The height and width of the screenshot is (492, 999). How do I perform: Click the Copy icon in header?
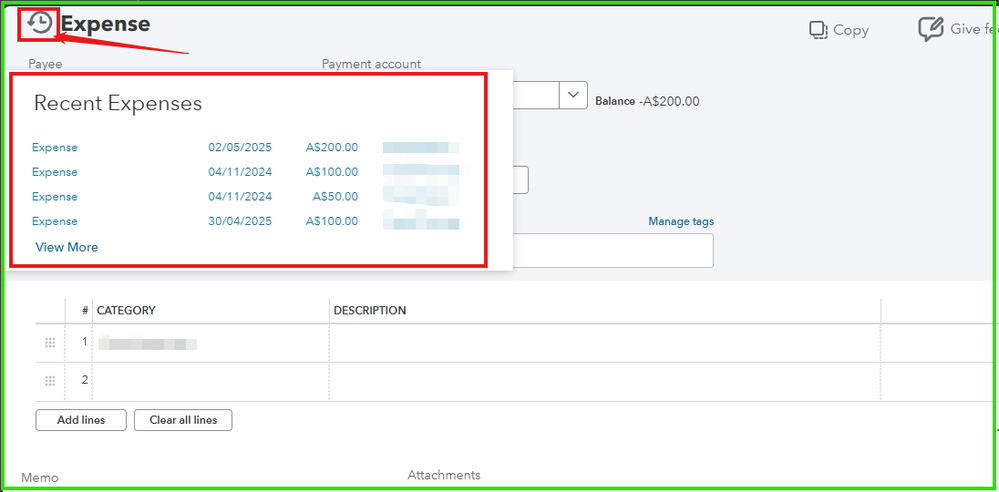(x=818, y=30)
